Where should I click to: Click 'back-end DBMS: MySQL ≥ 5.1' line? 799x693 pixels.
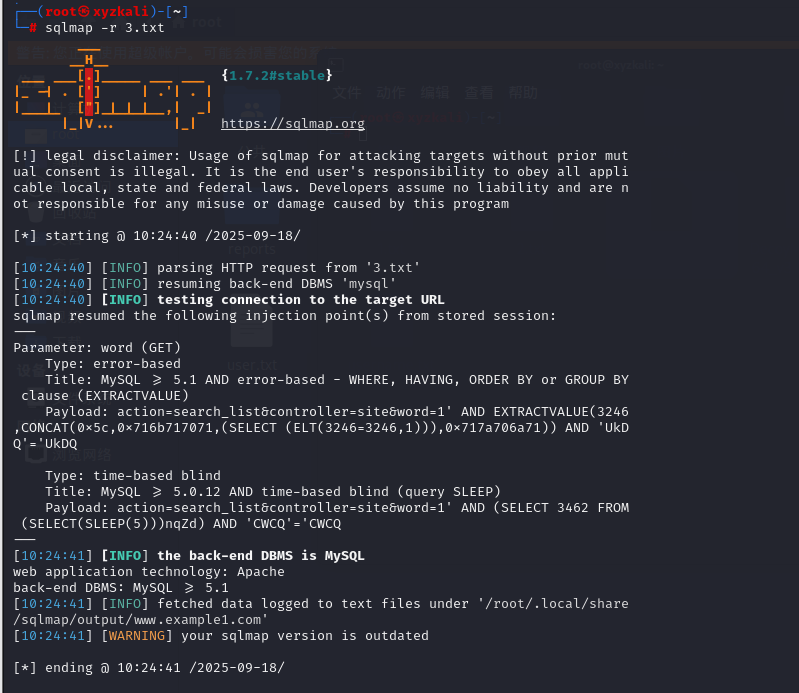pyautogui.click(x=121, y=588)
